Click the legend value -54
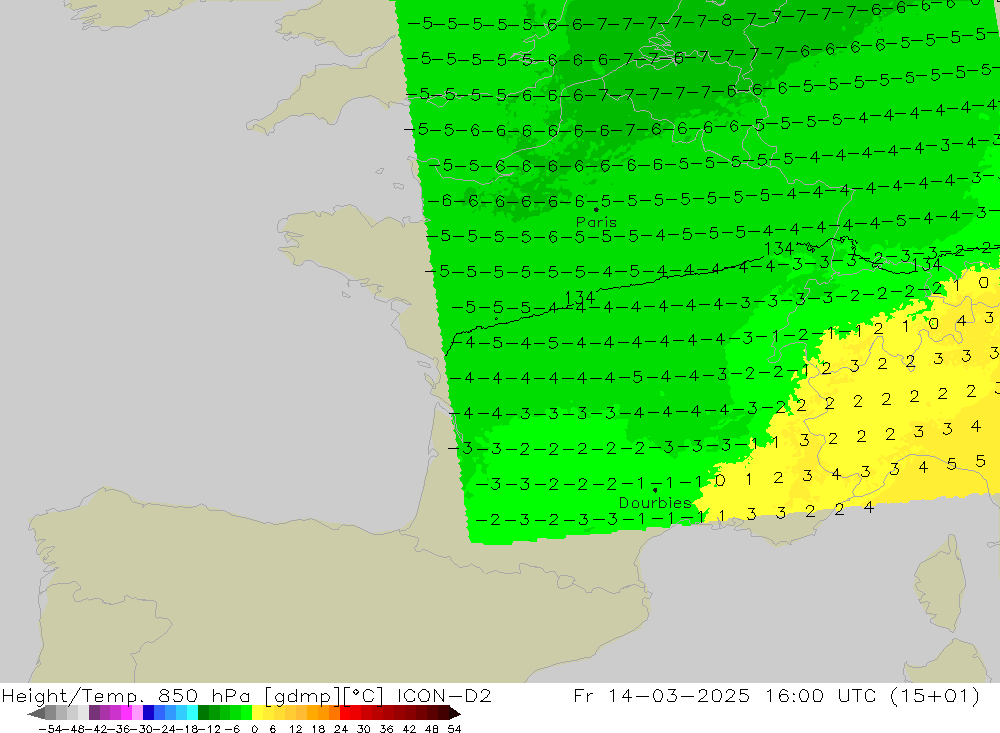This screenshot has height=733, width=1000. click(50, 729)
